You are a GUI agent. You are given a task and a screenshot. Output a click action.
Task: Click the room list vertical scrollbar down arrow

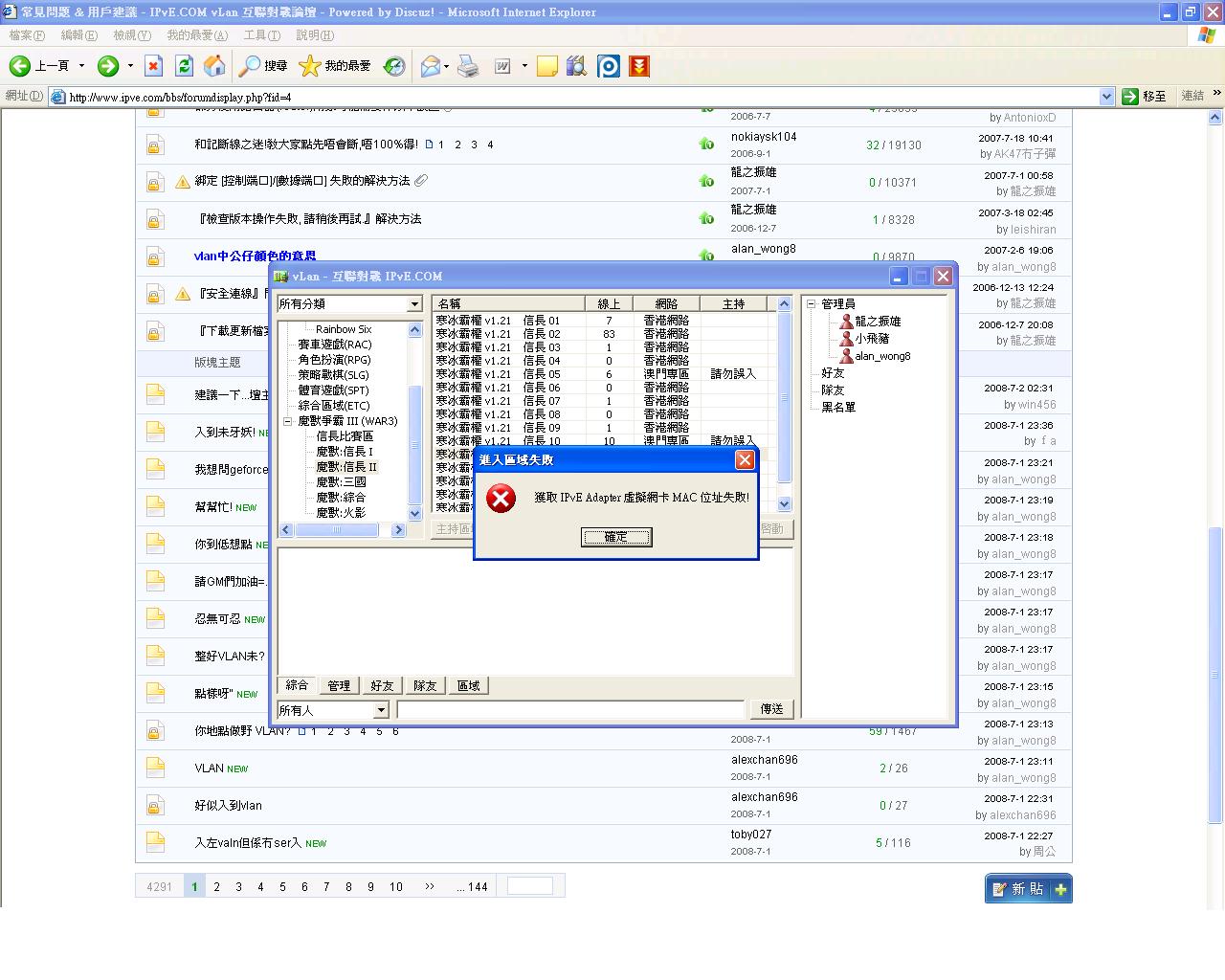coord(785,503)
